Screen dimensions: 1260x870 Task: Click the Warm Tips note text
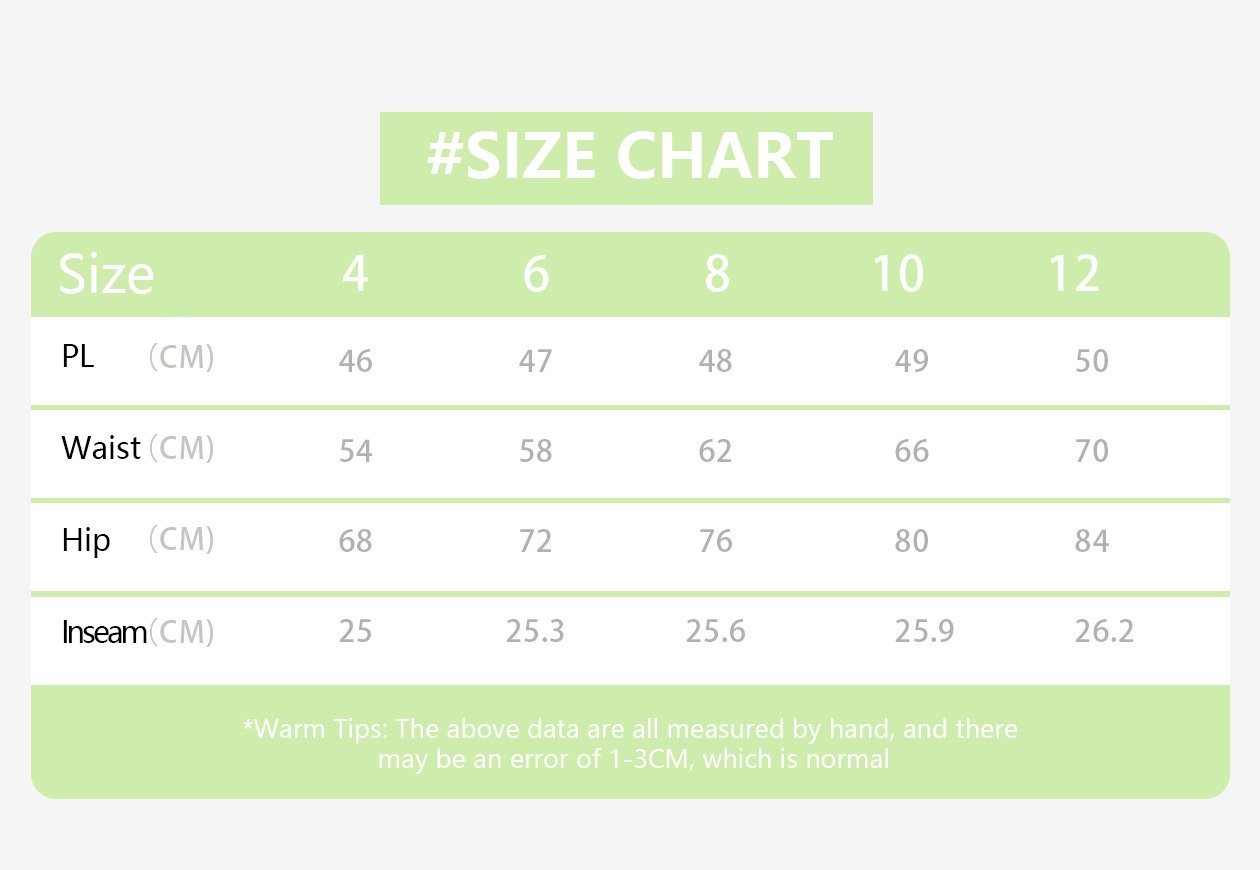click(630, 743)
